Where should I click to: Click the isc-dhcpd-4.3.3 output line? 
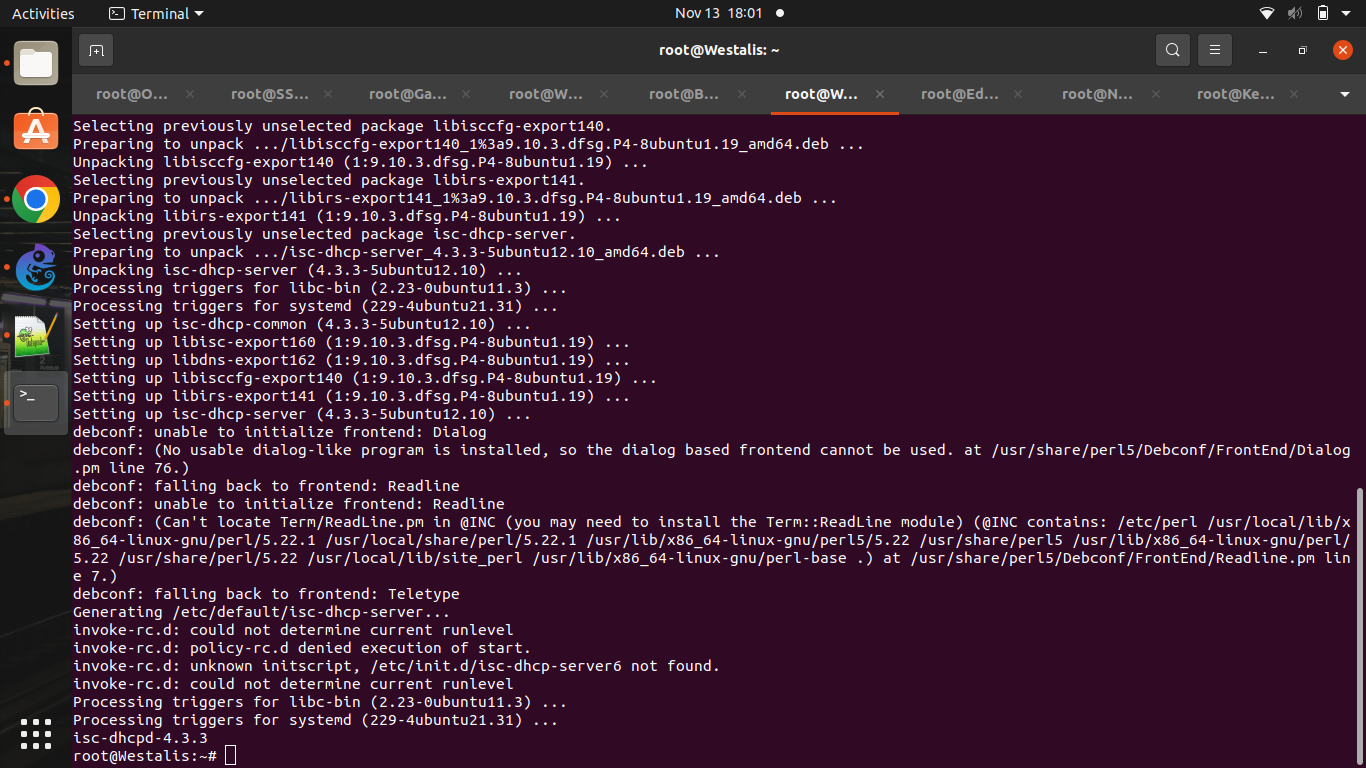point(140,738)
